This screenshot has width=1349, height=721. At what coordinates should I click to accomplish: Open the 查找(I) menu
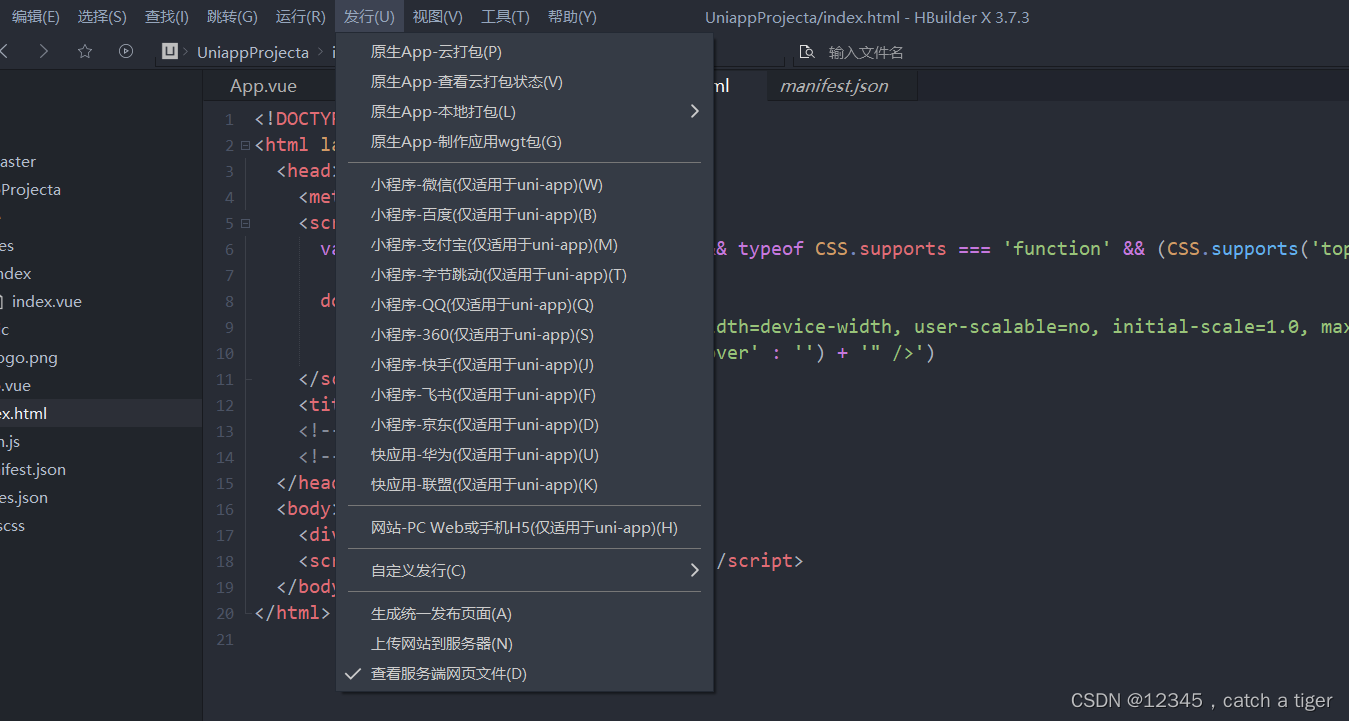[167, 17]
